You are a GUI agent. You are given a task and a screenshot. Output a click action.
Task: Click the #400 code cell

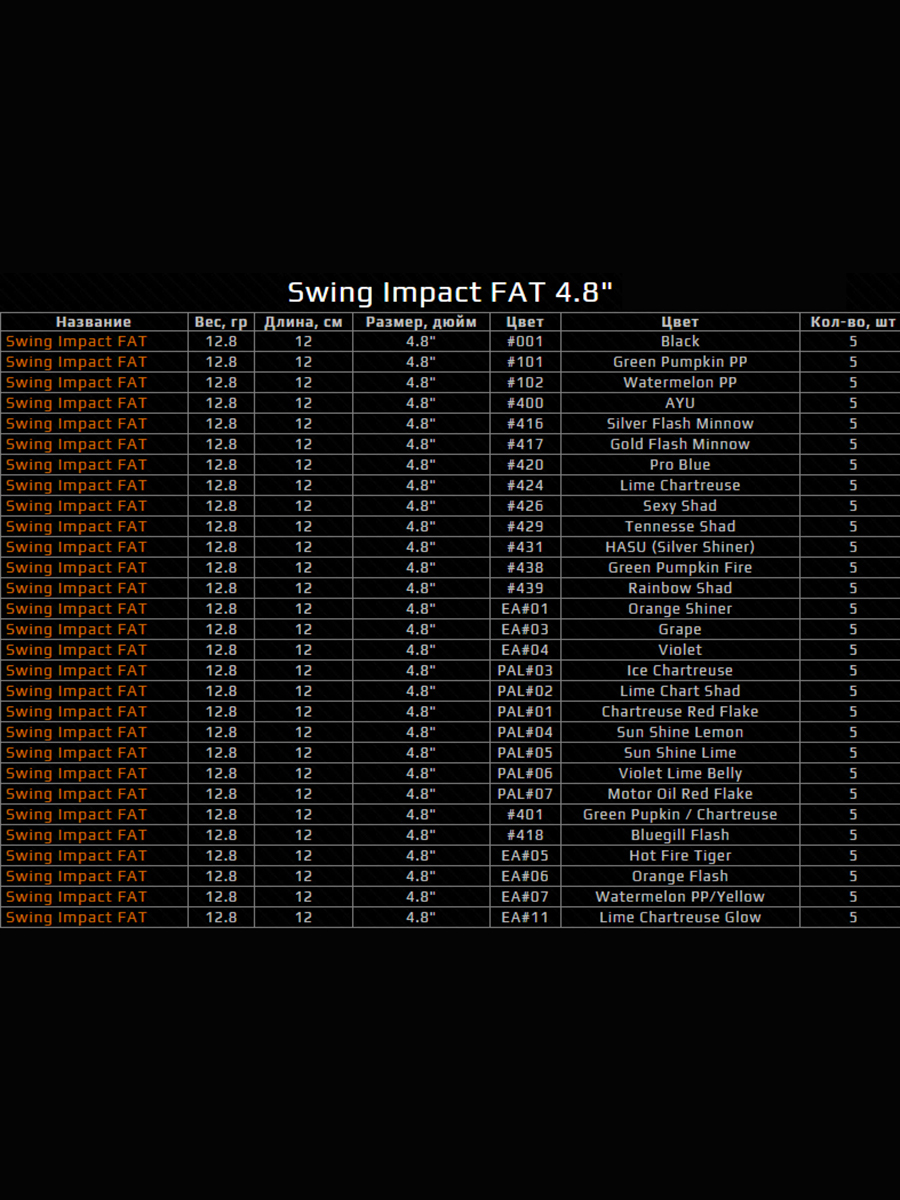525,403
